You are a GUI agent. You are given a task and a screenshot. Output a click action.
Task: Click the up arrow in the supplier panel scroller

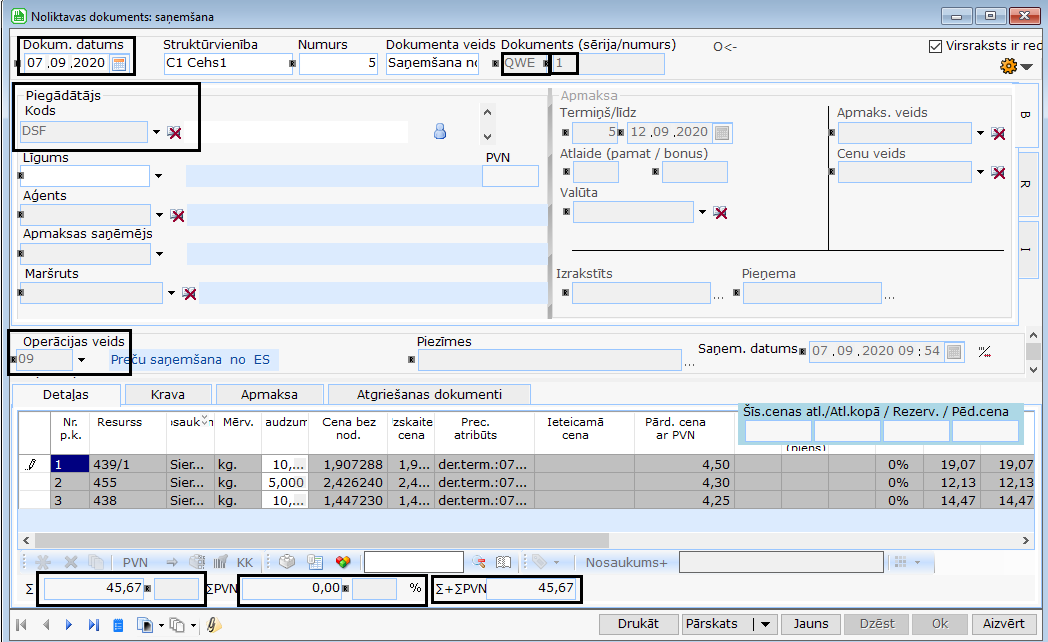click(487, 112)
